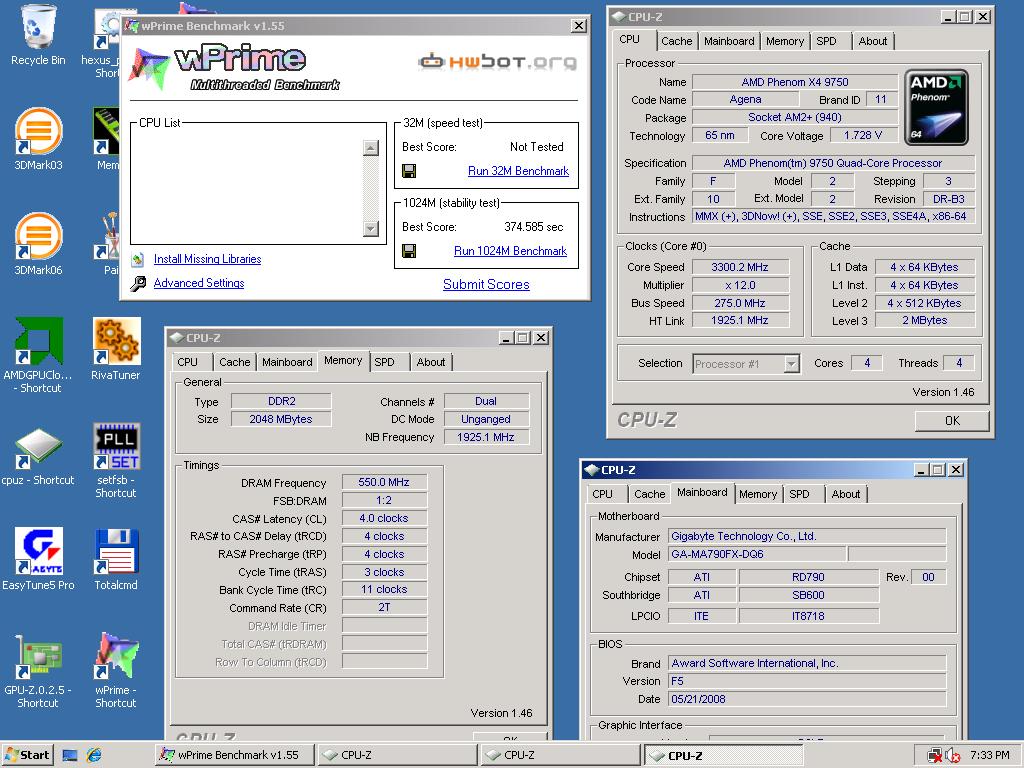Click the network tray icon

935,756
